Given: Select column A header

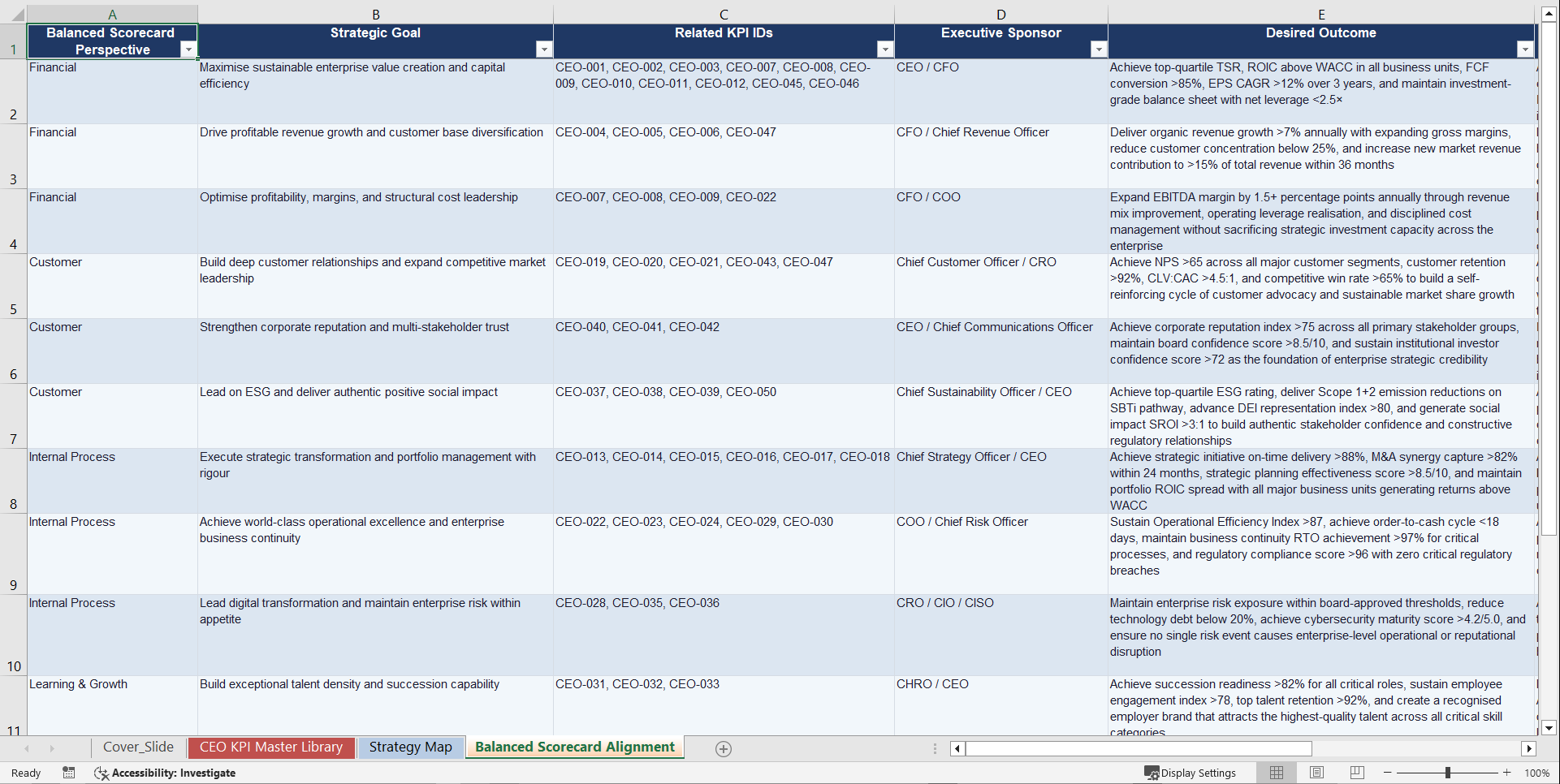Looking at the screenshot, I should 112,15.
